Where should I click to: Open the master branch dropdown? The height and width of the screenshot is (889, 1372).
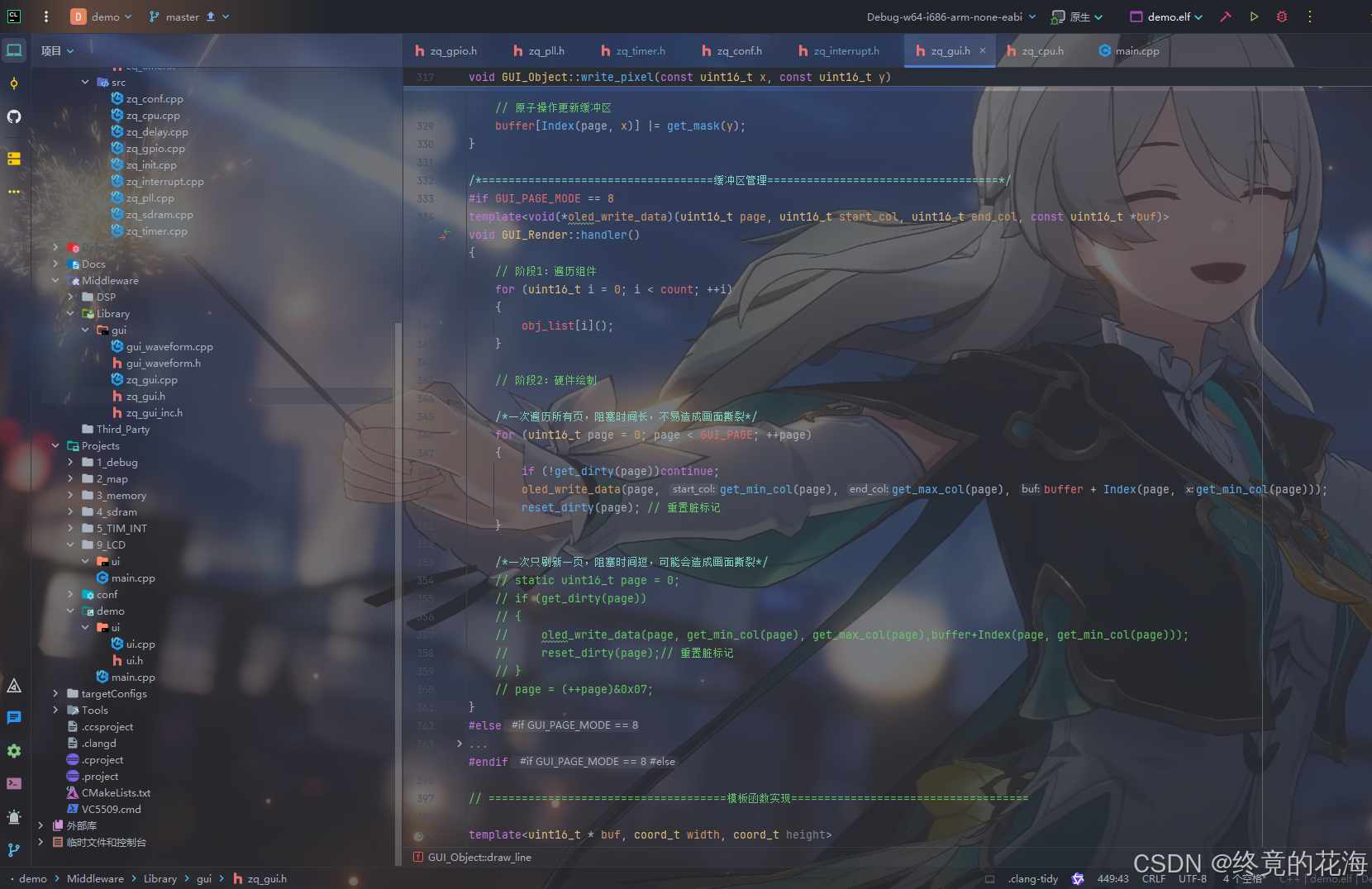(x=189, y=17)
